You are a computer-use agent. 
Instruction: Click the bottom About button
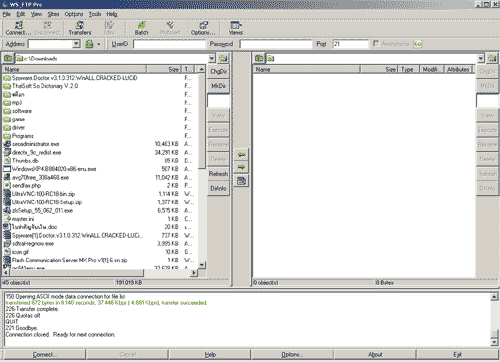(375, 355)
